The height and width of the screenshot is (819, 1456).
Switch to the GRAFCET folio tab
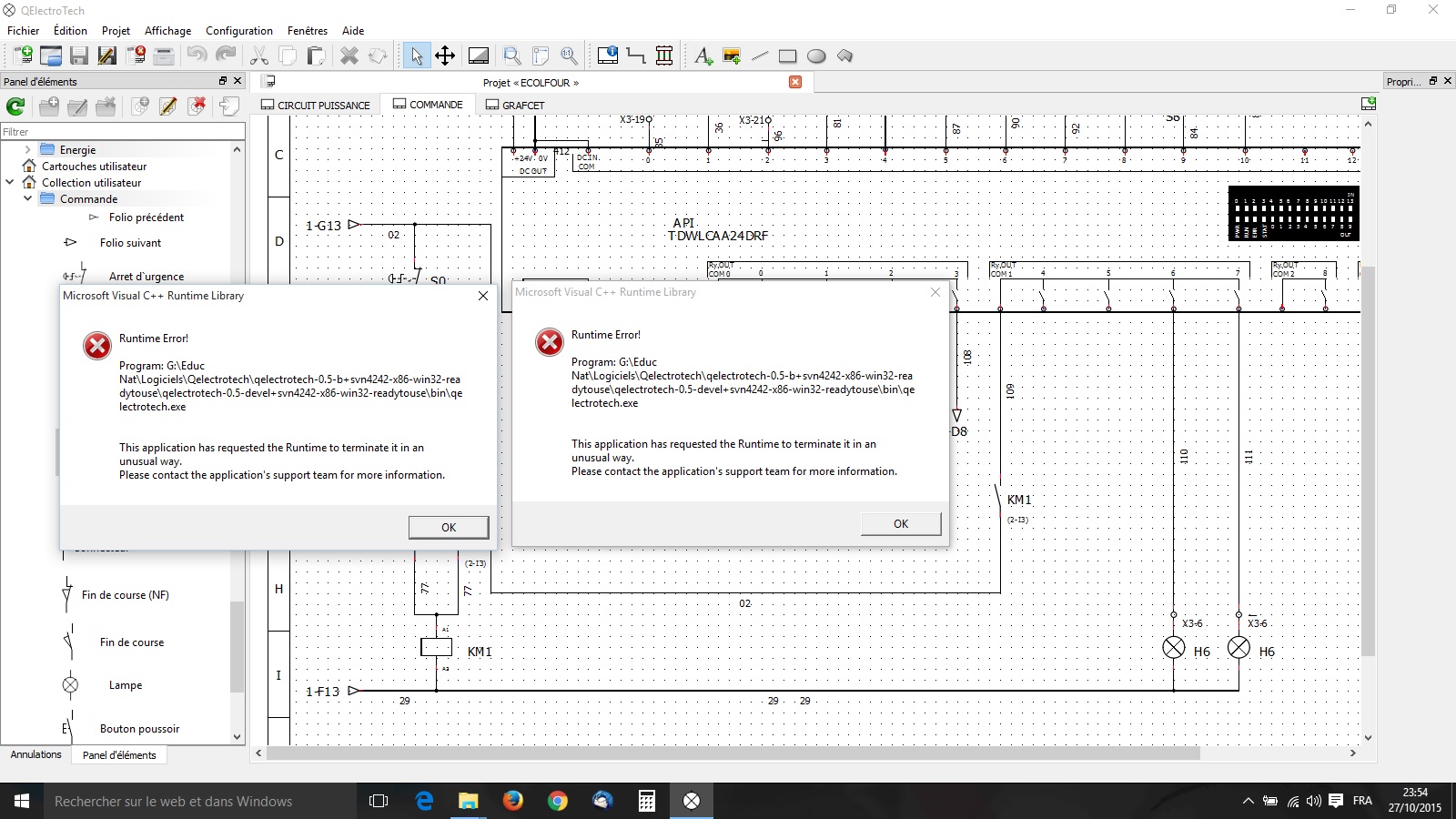coord(515,105)
